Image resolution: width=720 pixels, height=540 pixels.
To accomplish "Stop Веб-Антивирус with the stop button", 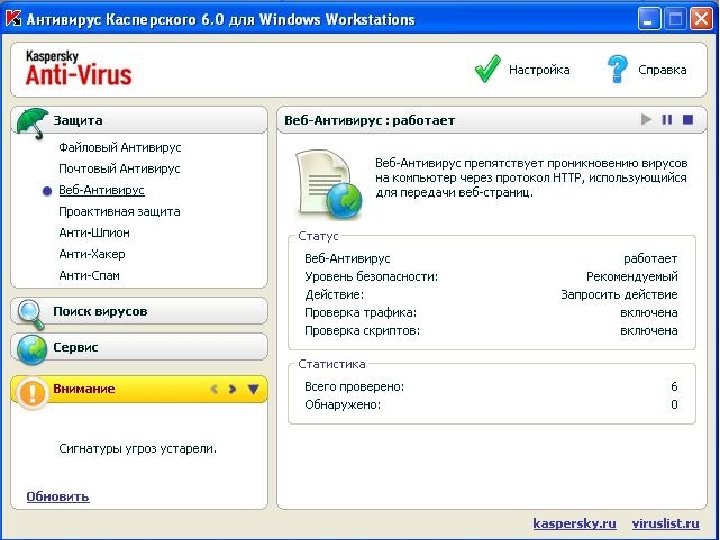I will point(687,120).
